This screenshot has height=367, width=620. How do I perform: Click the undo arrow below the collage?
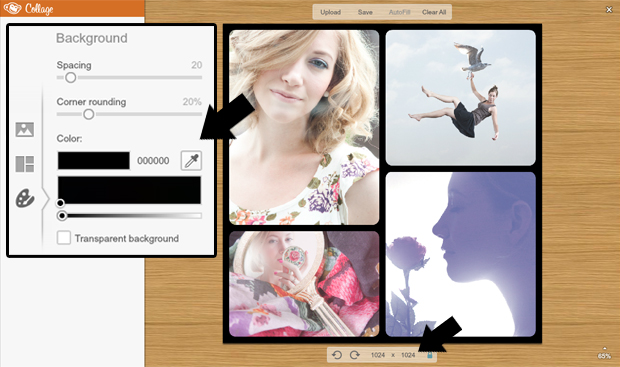point(337,355)
